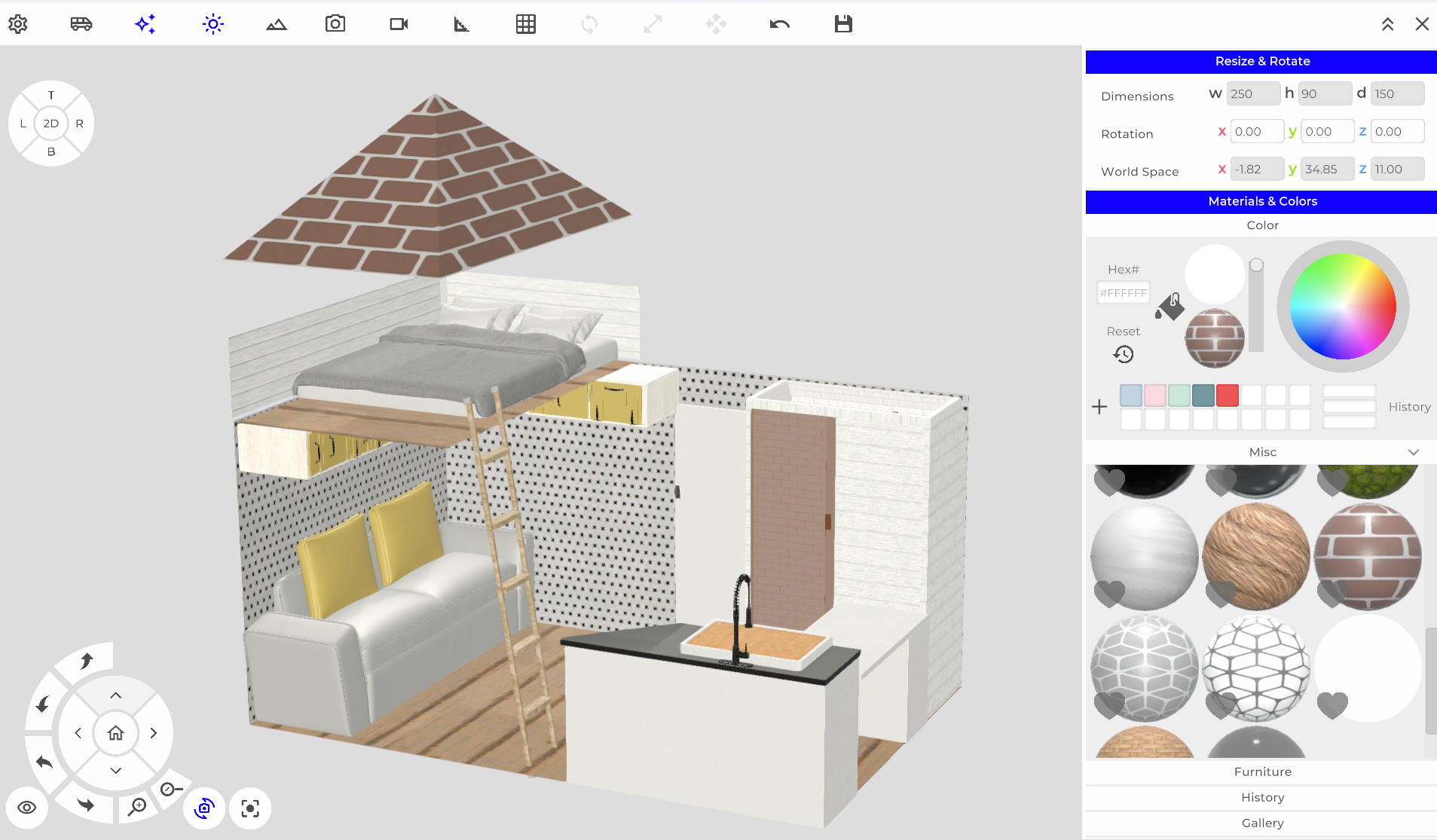Select the light blue color swatch
This screenshot has height=840, width=1437.
click(x=1131, y=396)
